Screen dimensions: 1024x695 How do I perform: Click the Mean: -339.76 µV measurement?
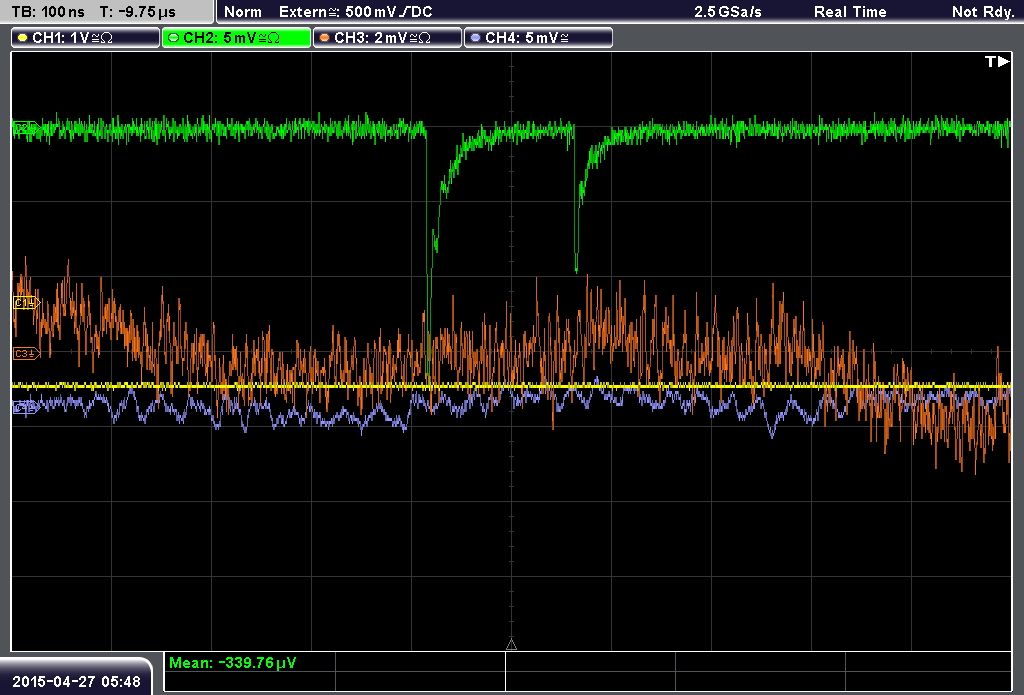232,663
